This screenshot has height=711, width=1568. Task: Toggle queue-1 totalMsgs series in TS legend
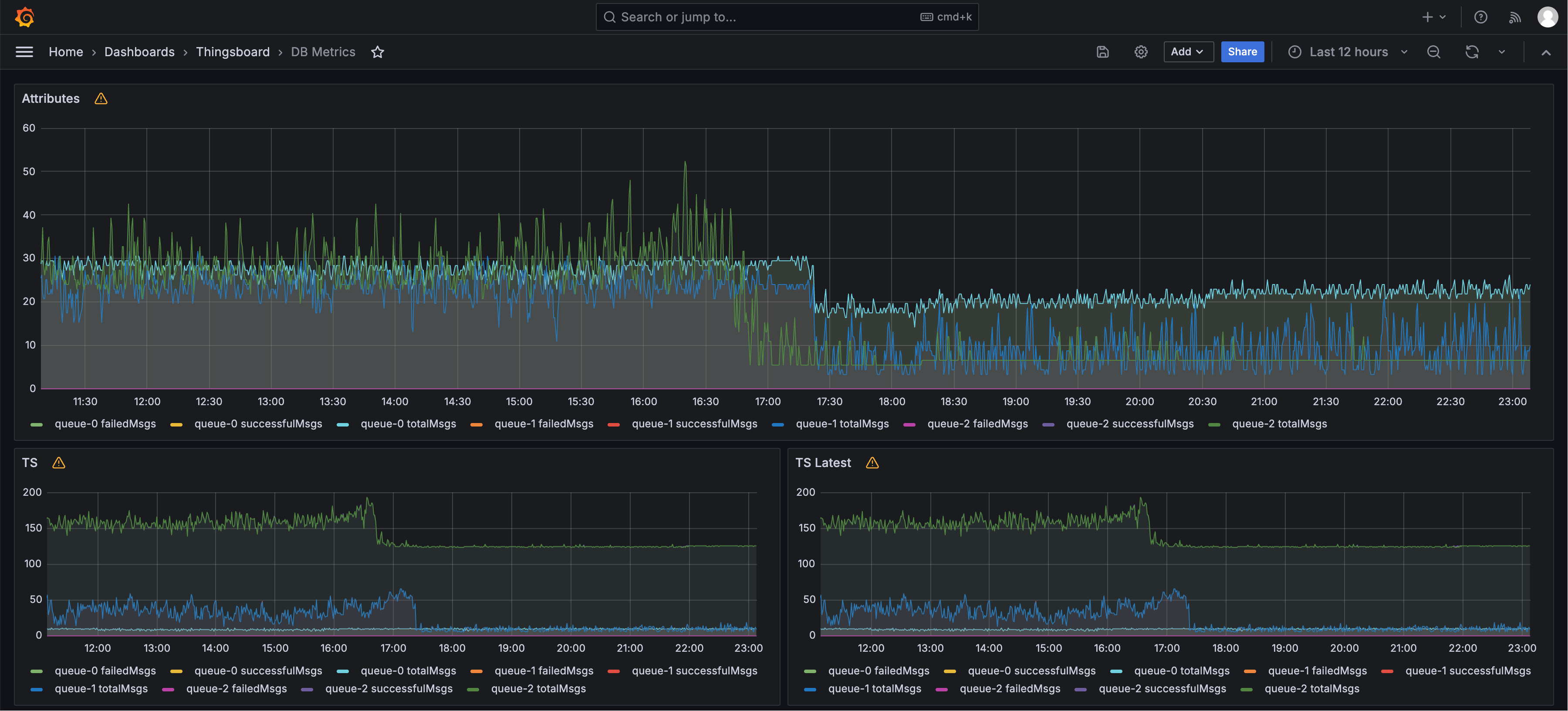101,689
